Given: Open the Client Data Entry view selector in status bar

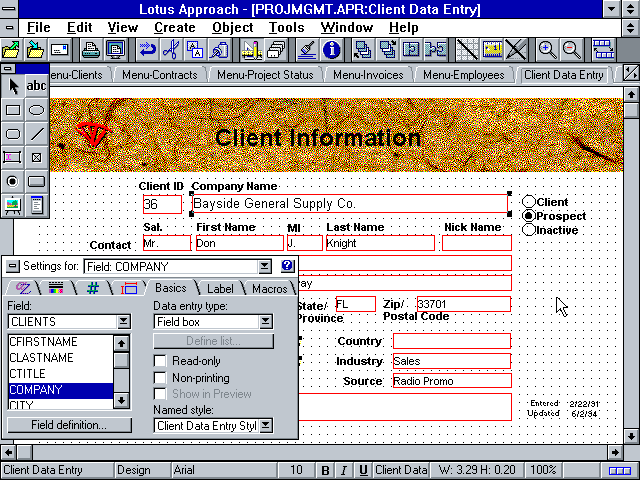Looking at the screenshot, I should [x=57, y=470].
